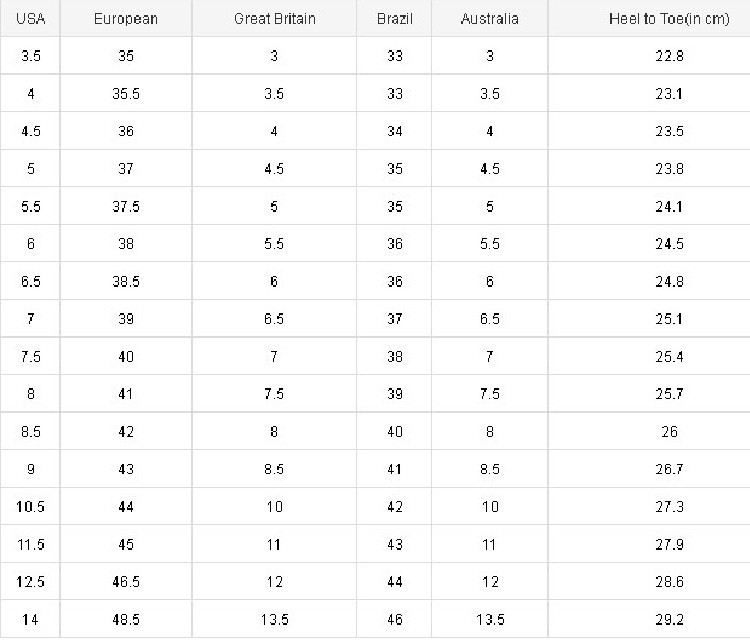Select the 5.5 cell under Australia

(x=490, y=244)
